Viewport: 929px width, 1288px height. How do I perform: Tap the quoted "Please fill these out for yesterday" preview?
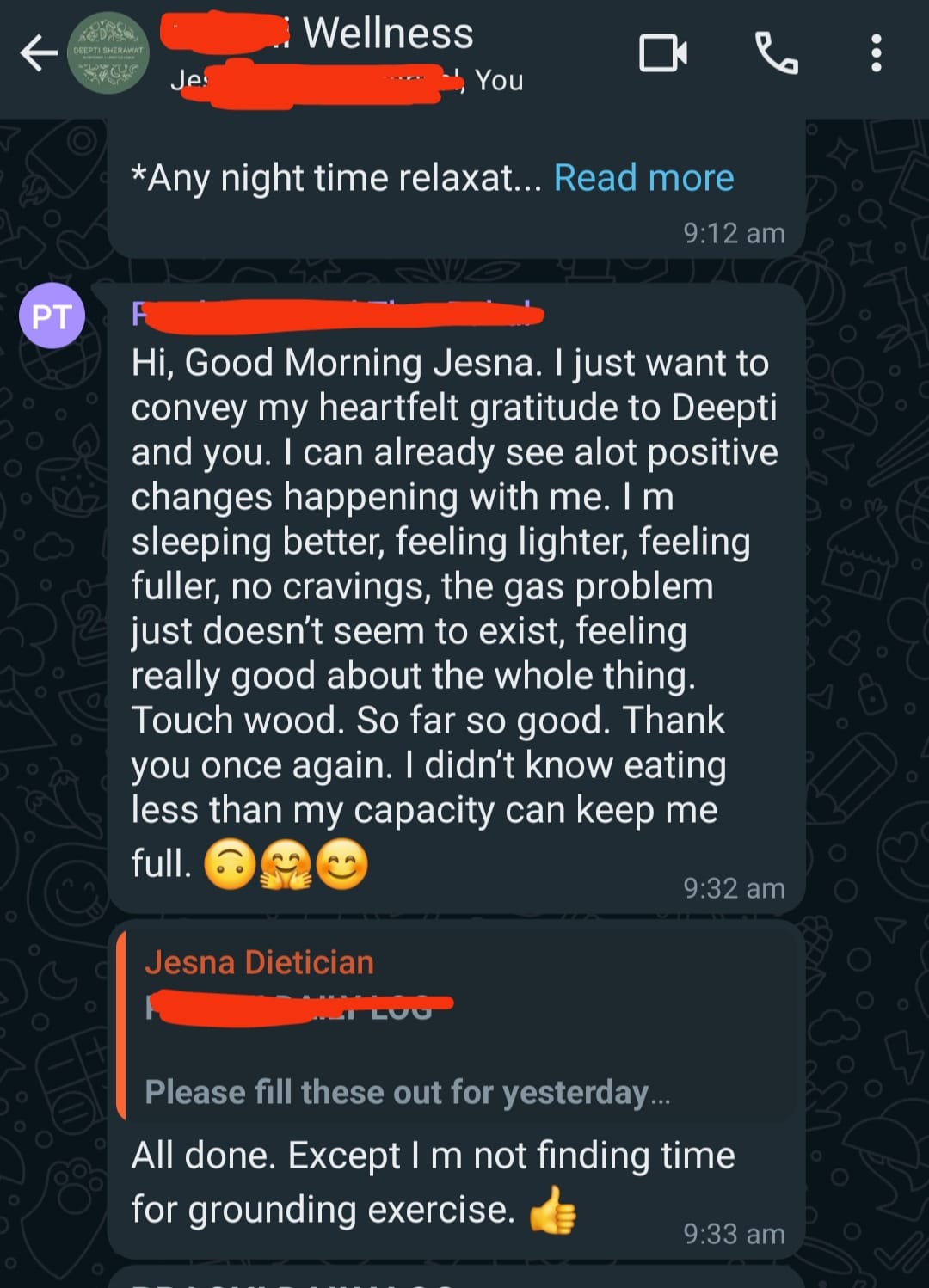407,1092
